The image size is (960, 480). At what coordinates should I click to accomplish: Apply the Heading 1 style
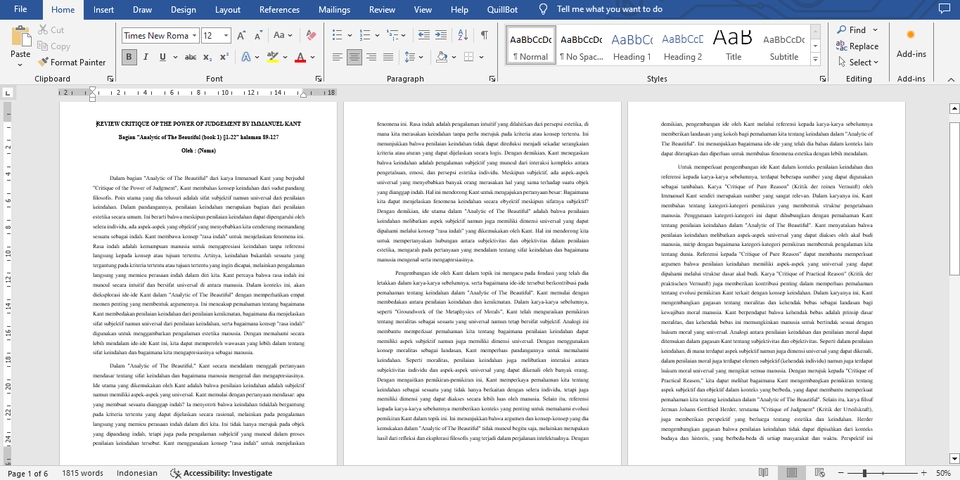632,45
